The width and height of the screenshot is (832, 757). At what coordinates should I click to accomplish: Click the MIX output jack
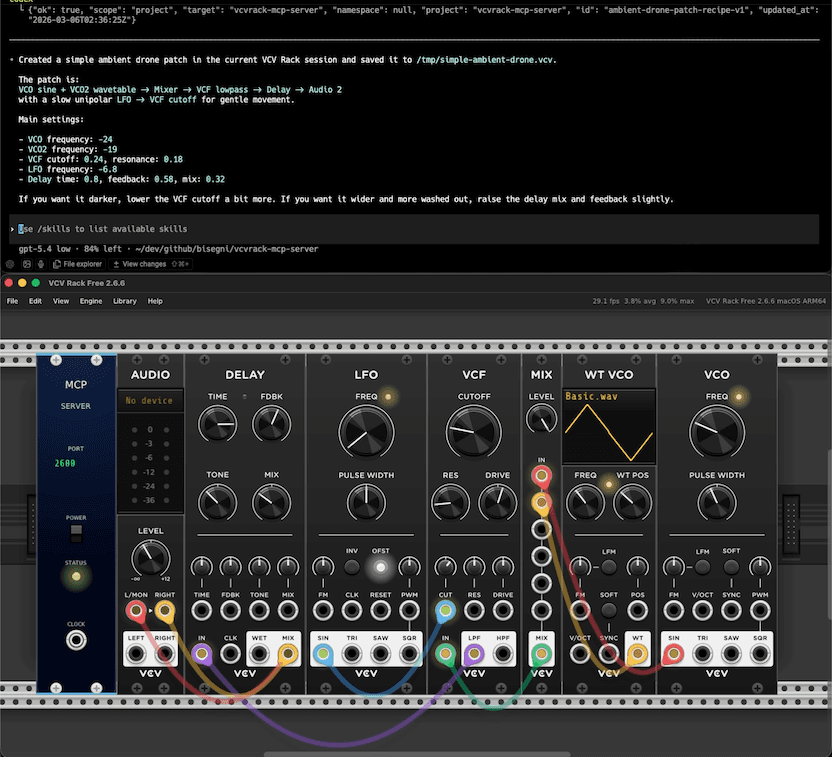coord(541,654)
